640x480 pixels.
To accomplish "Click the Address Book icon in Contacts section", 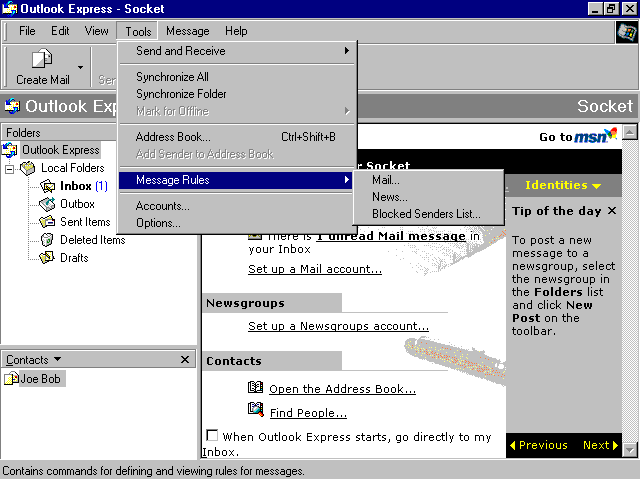I will pos(256,387).
